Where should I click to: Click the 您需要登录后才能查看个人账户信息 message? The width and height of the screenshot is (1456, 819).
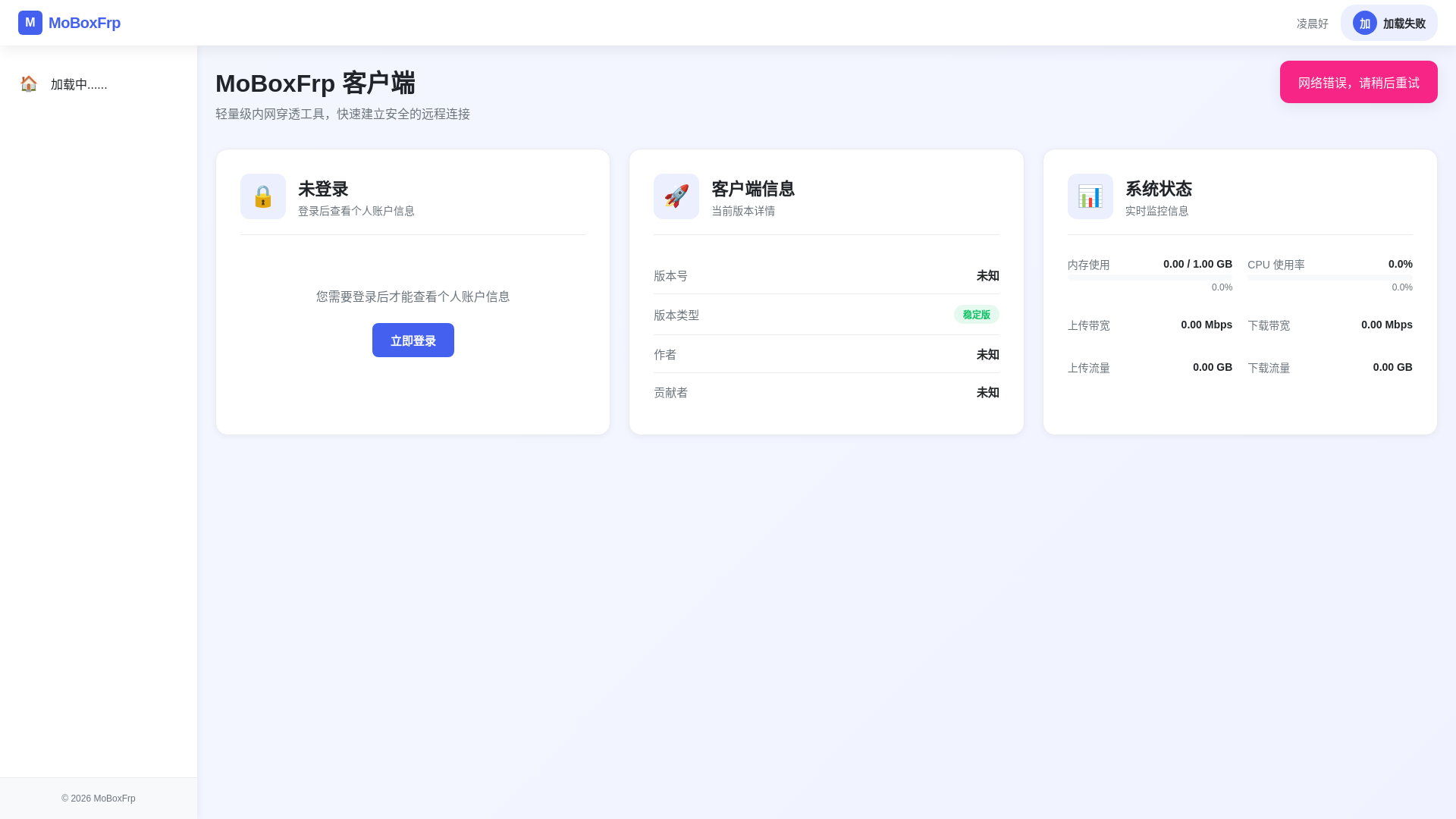(413, 297)
